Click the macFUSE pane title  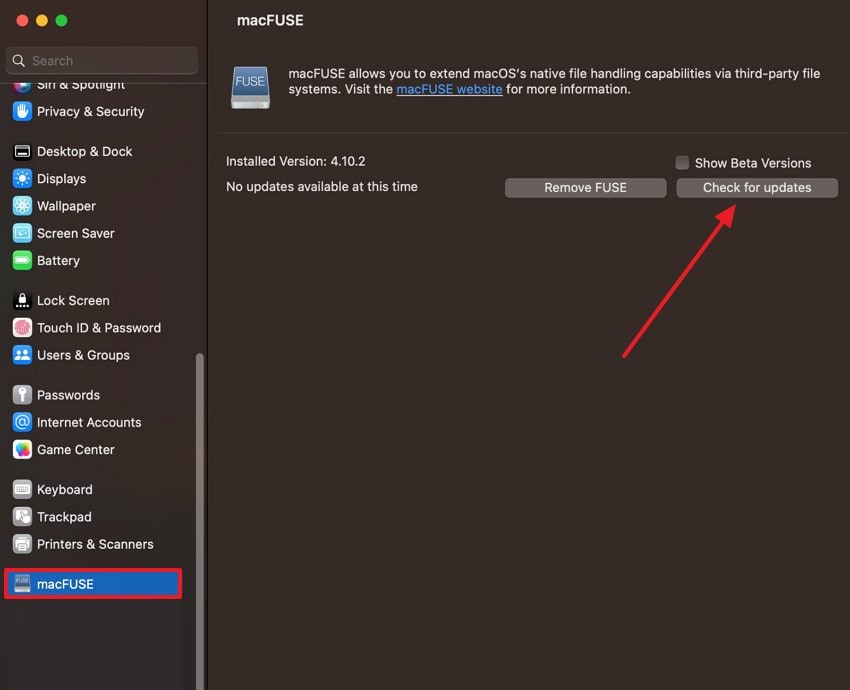(x=270, y=21)
